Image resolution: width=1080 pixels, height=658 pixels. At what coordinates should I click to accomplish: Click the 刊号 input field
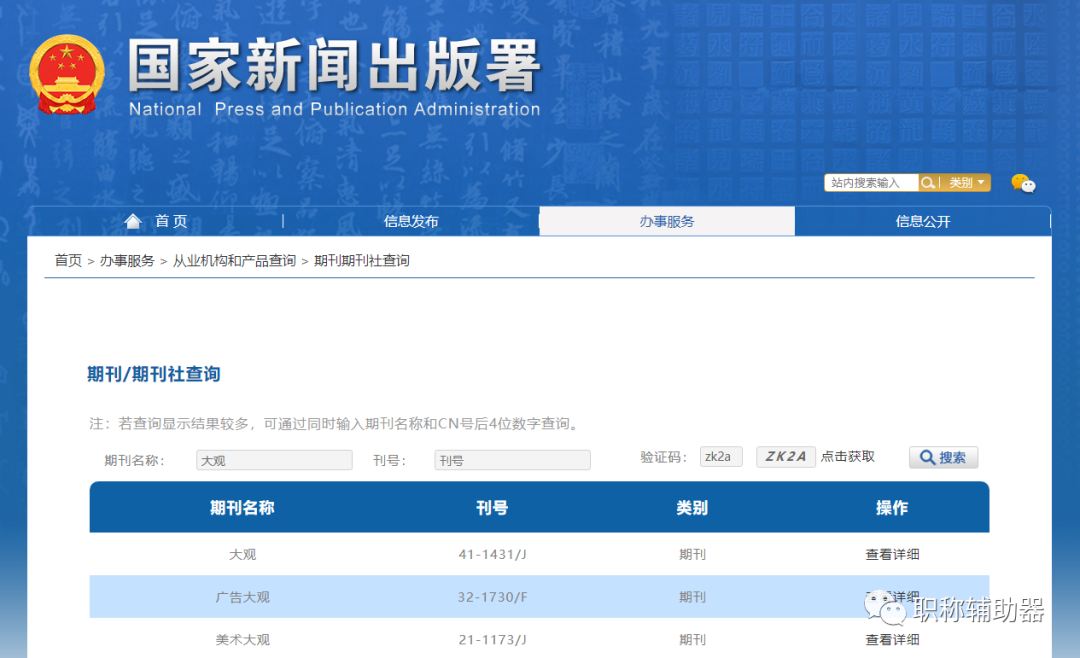pos(512,460)
